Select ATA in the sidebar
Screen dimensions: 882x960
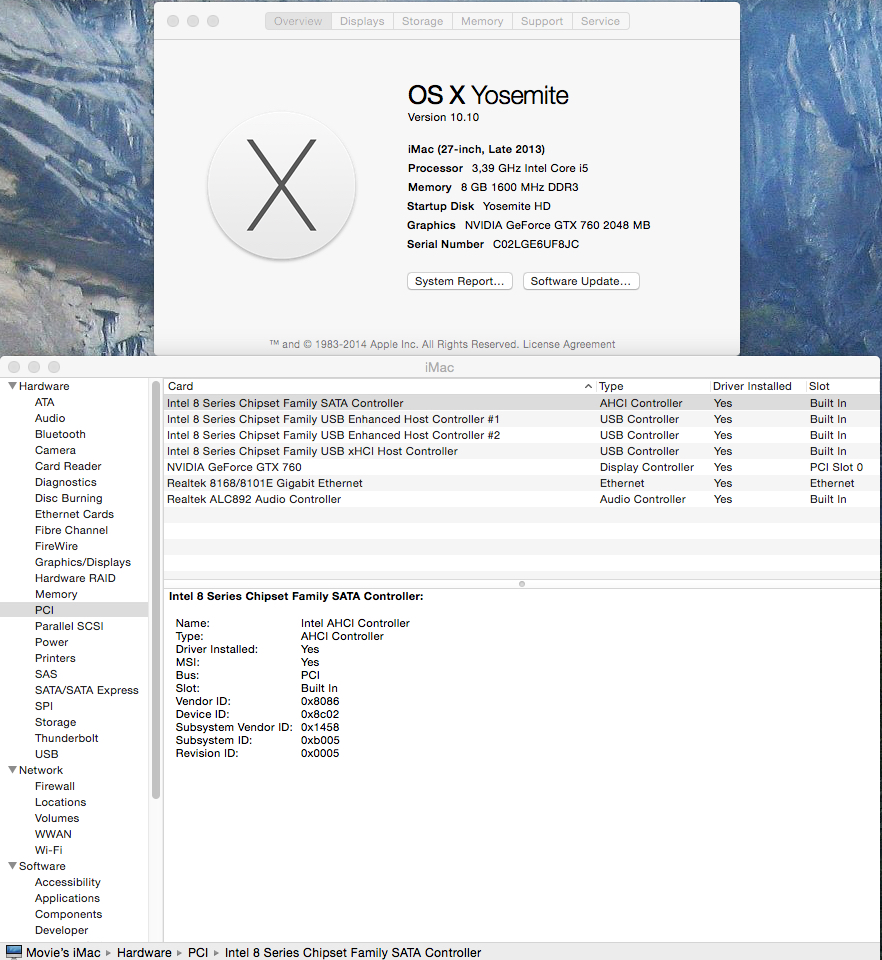[45, 402]
